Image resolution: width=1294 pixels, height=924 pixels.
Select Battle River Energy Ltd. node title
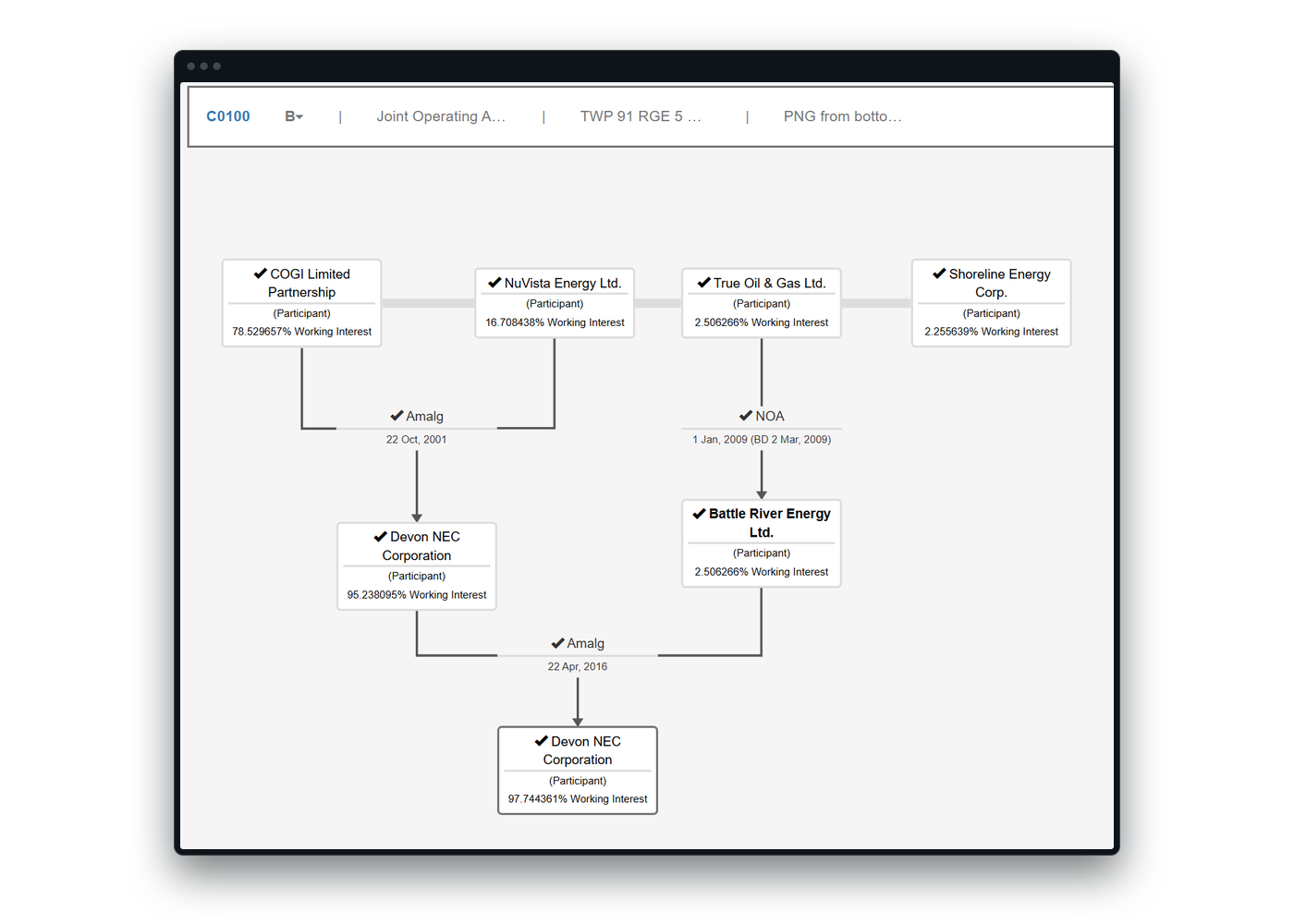point(770,523)
